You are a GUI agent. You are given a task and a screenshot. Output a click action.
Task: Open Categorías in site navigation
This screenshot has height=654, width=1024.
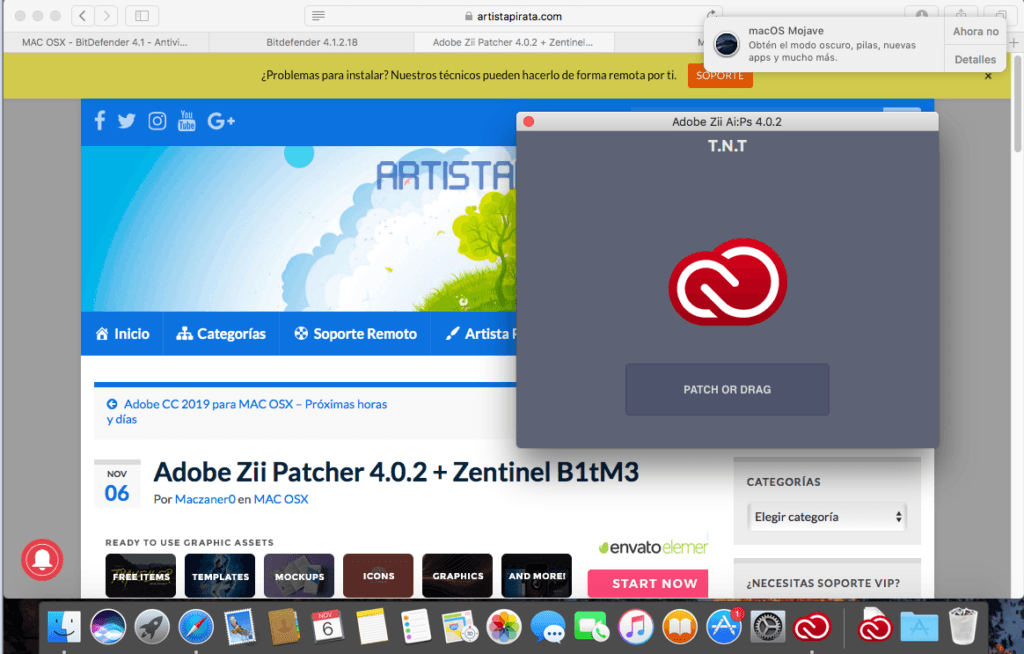tap(221, 334)
